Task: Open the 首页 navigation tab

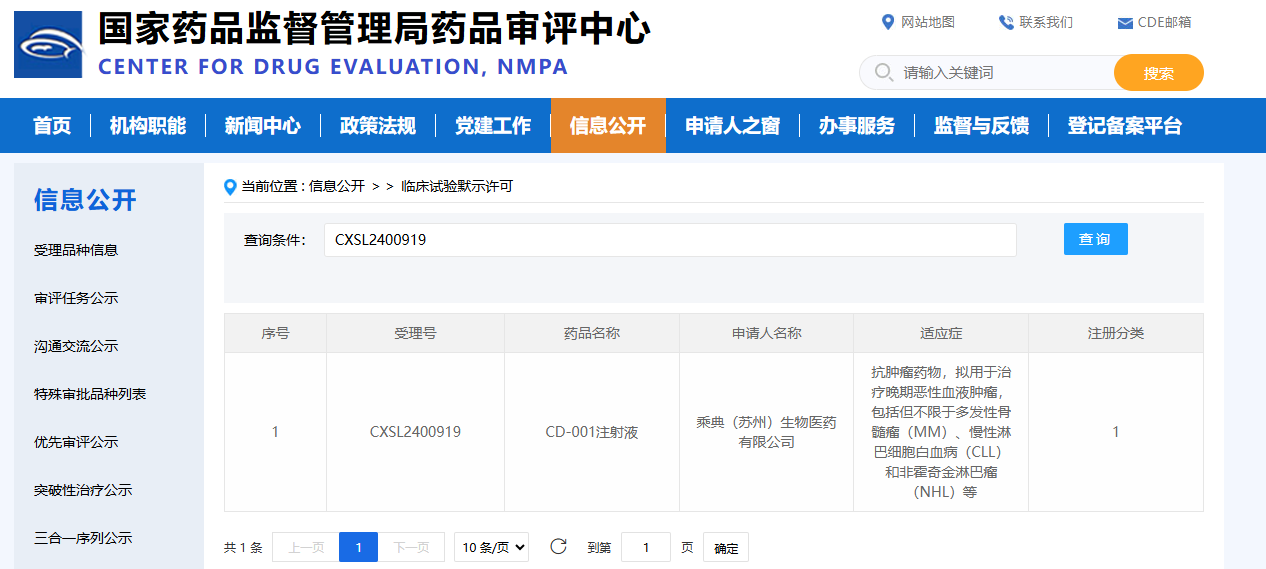Action: pos(52,126)
